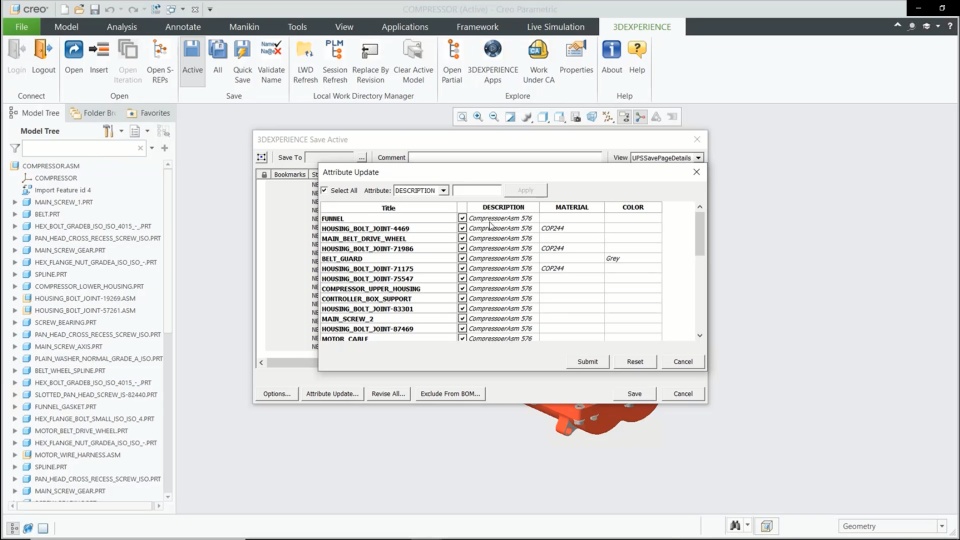Switch to the Annotate ribbon tab
Screen dimensions: 960x540
click(183, 27)
